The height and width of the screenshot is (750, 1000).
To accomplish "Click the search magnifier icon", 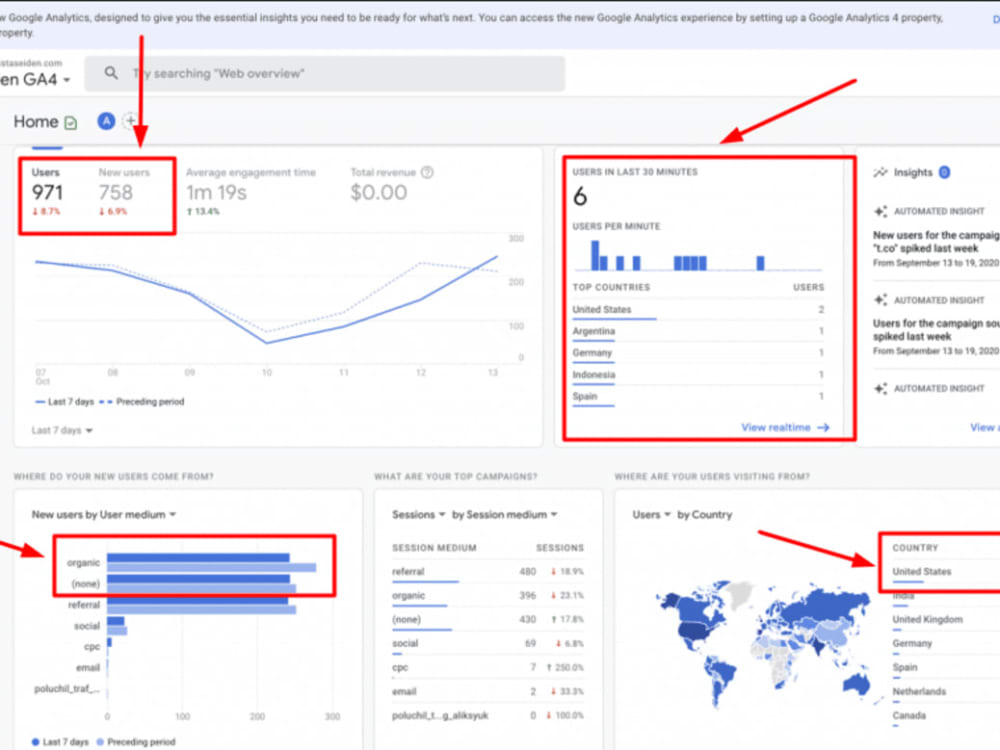I will (111, 73).
